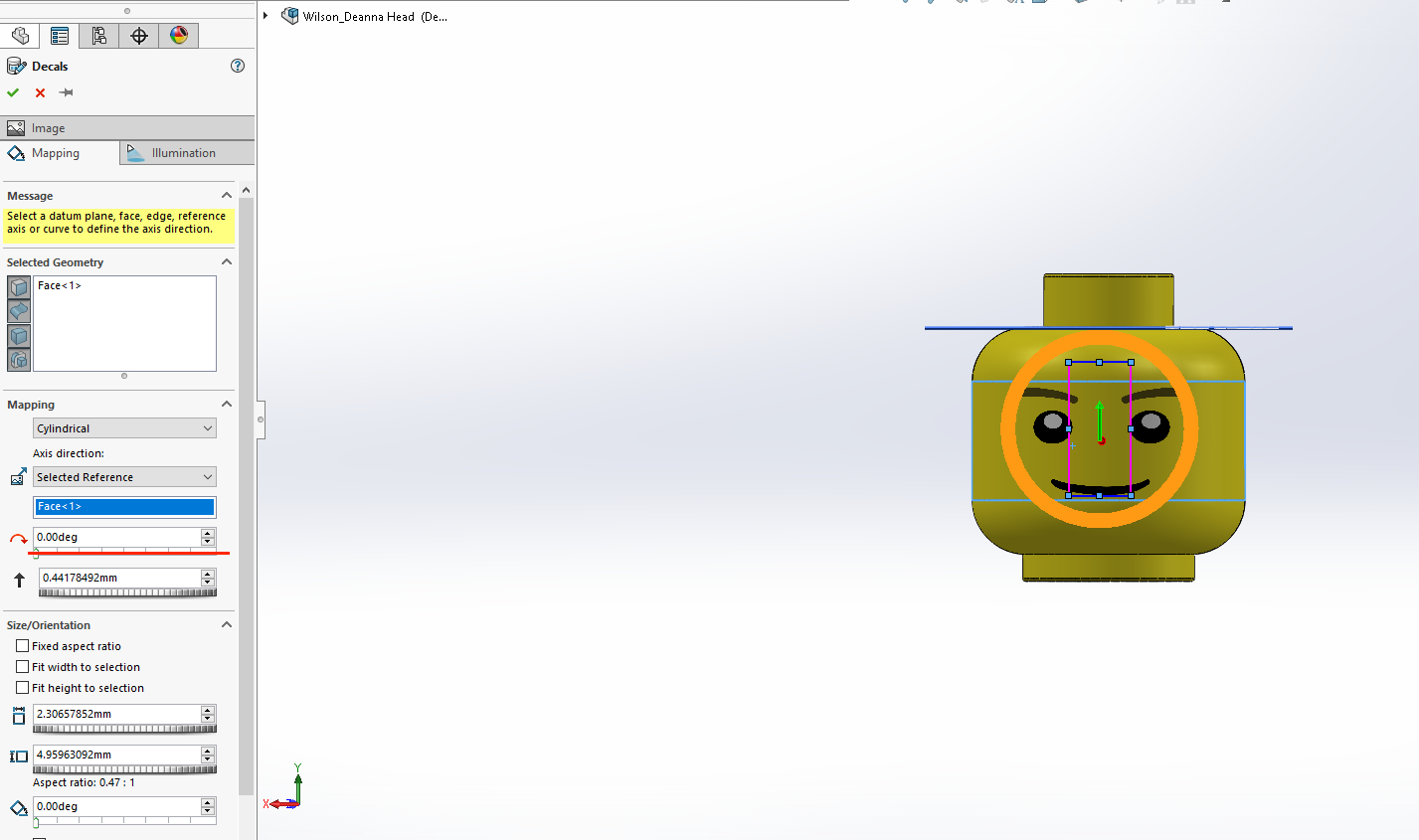Accept decal changes with green checkmark
The height and width of the screenshot is (840, 1419).
(x=13, y=92)
